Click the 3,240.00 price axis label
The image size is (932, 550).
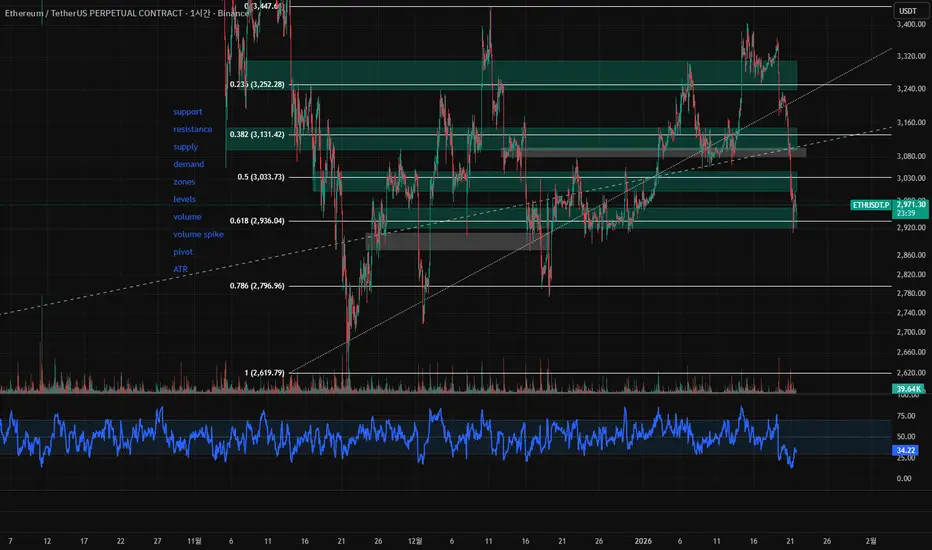click(911, 89)
